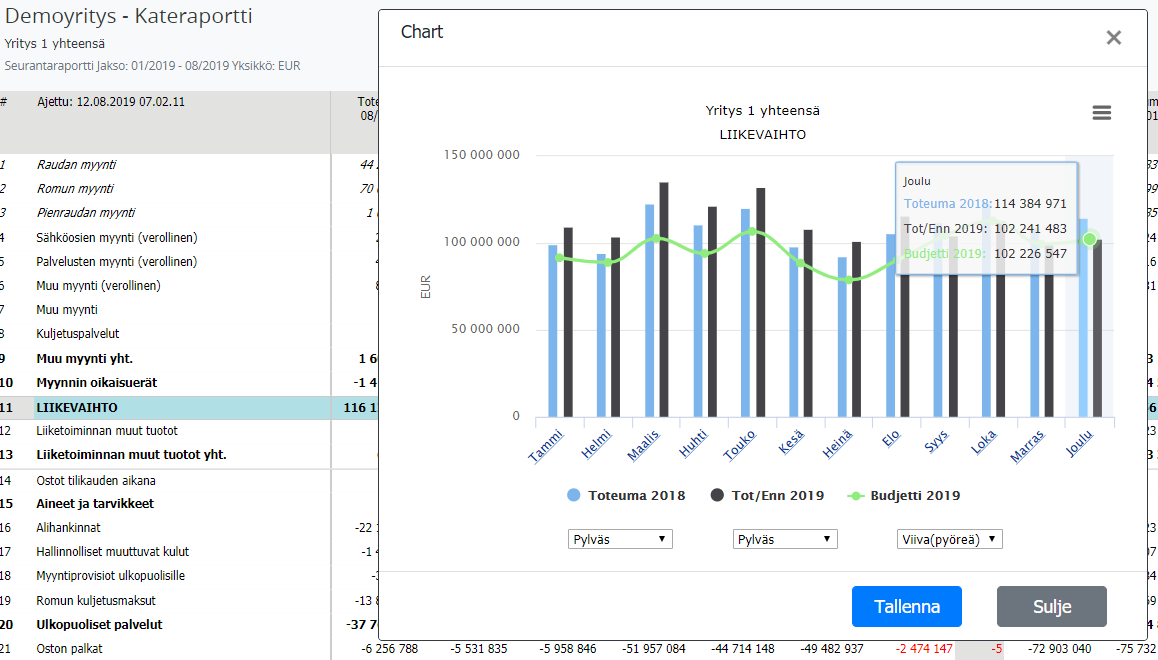This screenshot has width=1158, height=660.
Task: Click the Maalis month axis link
Action: click(x=643, y=445)
